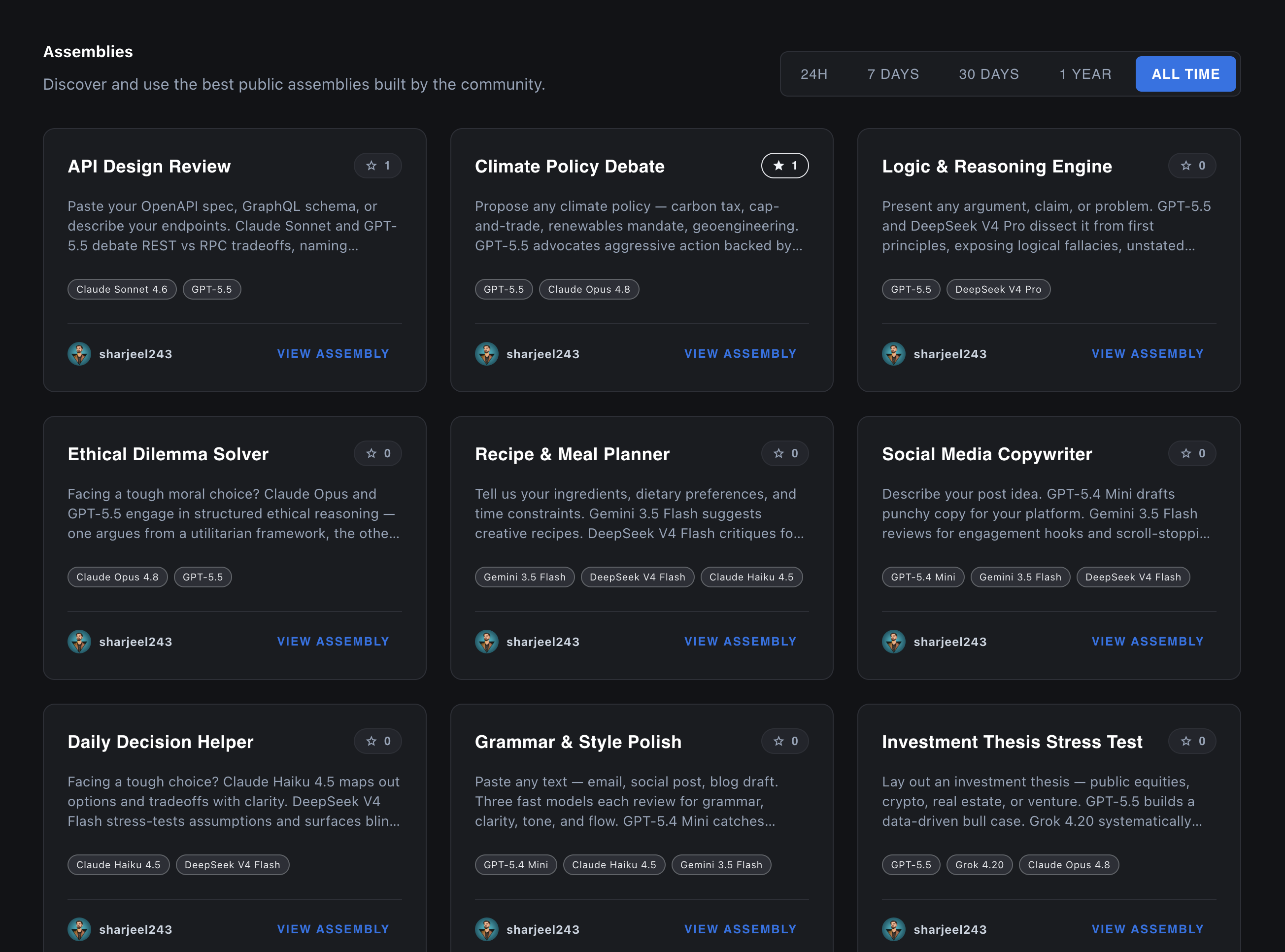Star the API Design Review assembly

coord(377,166)
